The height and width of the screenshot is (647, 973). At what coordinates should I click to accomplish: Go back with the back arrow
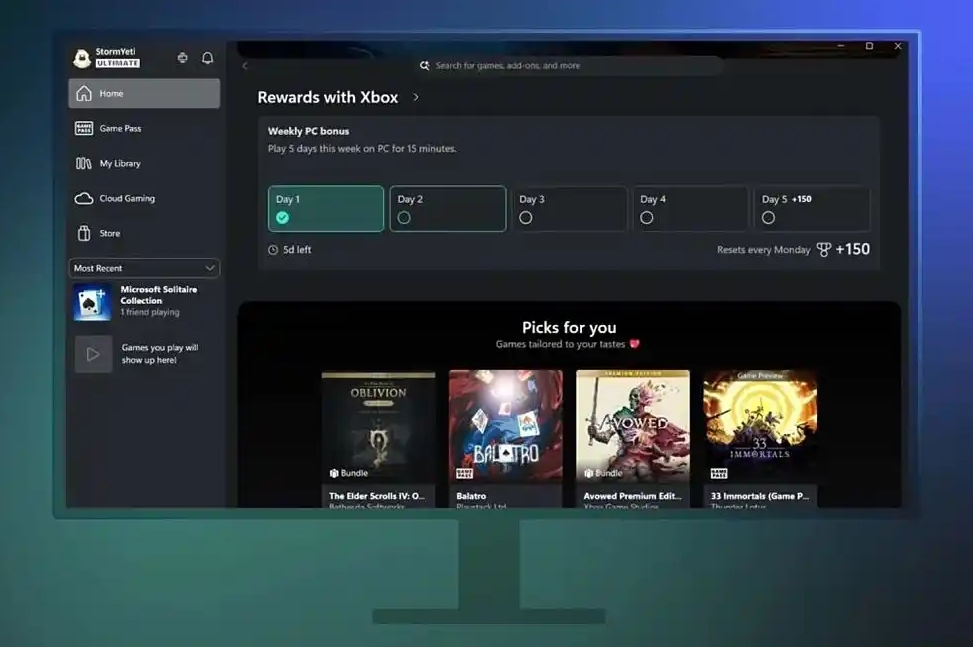[245, 66]
